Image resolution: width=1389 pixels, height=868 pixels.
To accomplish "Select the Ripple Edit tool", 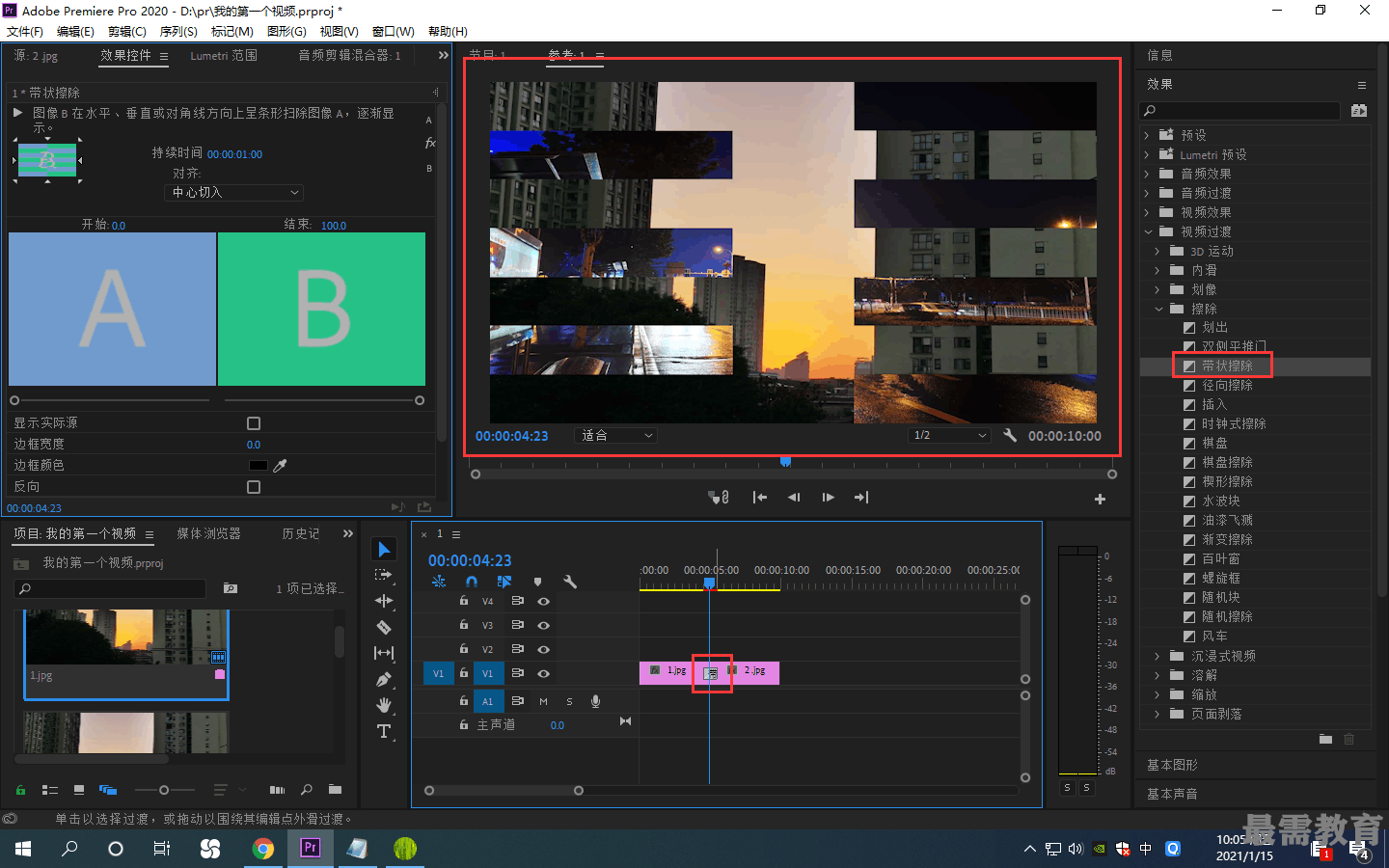I will tap(384, 601).
